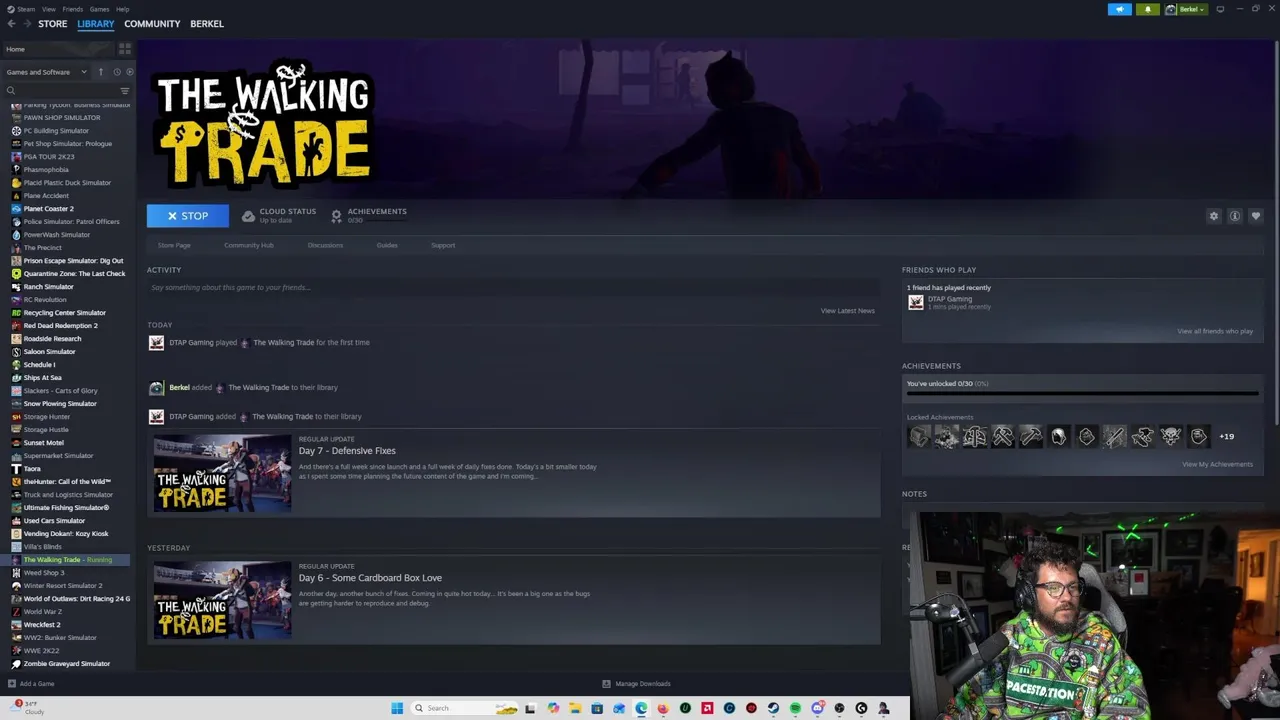Viewport: 1280px width, 720px height.
Task: Click View Latest News
Action: pyautogui.click(x=848, y=311)
